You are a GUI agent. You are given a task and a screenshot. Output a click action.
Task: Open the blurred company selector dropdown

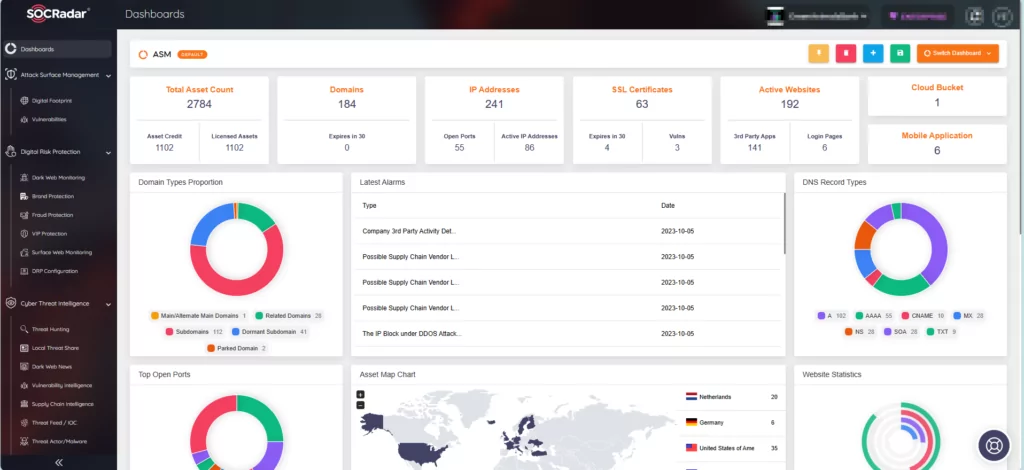(x=818, y=16)
